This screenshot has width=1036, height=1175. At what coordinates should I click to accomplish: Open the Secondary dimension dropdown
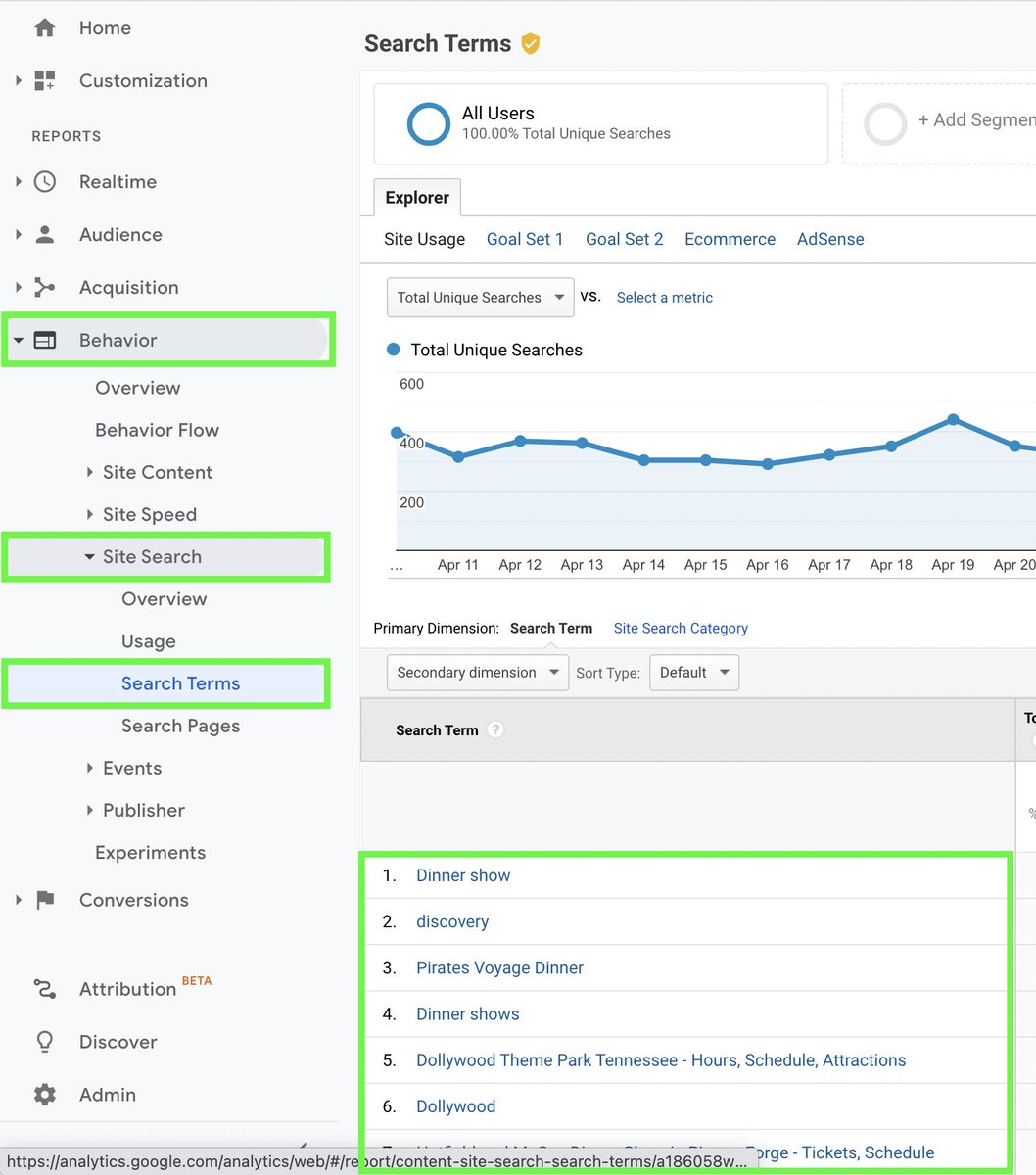point(478,672)
